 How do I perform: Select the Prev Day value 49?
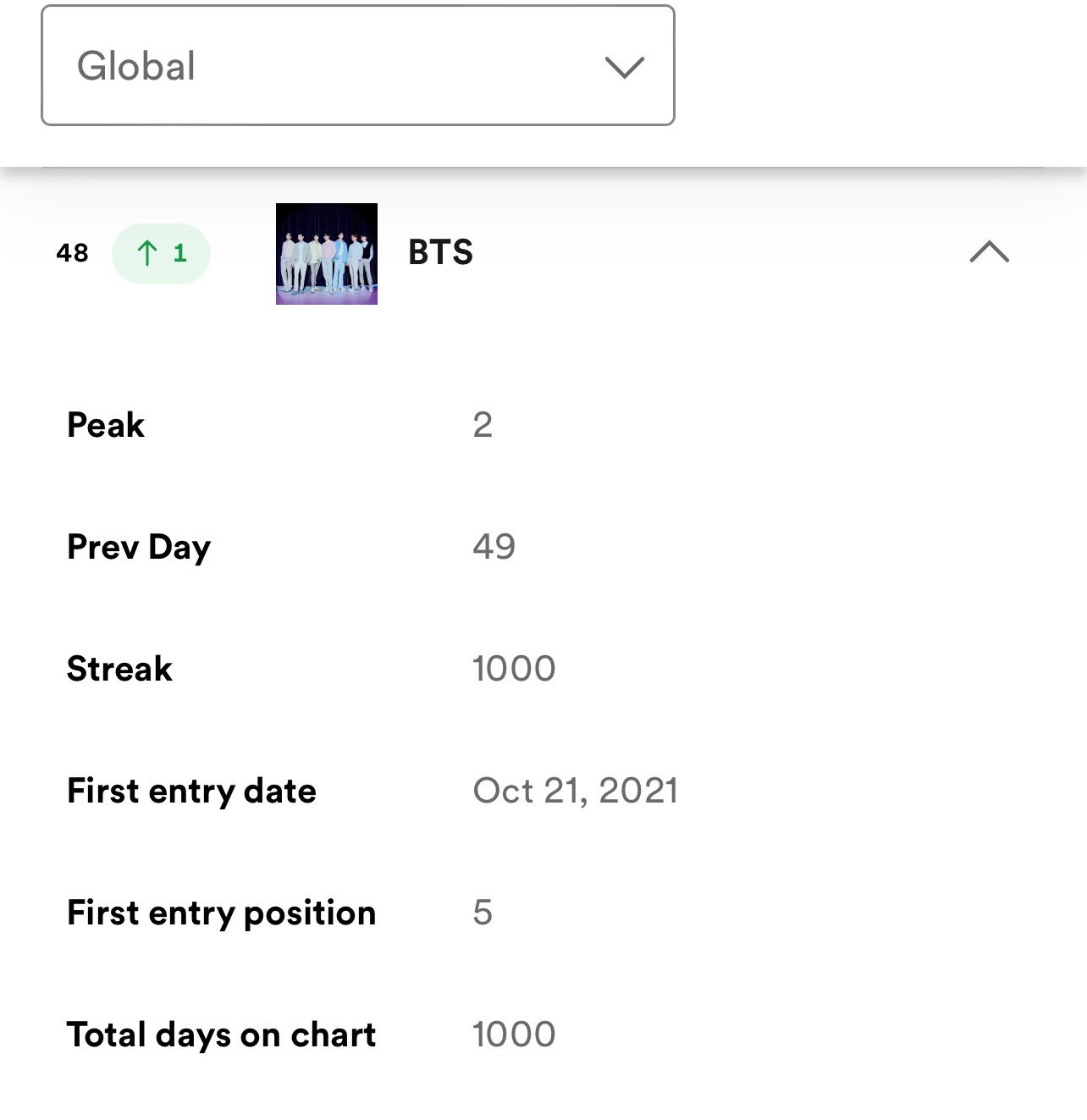[x=494, y=547]
